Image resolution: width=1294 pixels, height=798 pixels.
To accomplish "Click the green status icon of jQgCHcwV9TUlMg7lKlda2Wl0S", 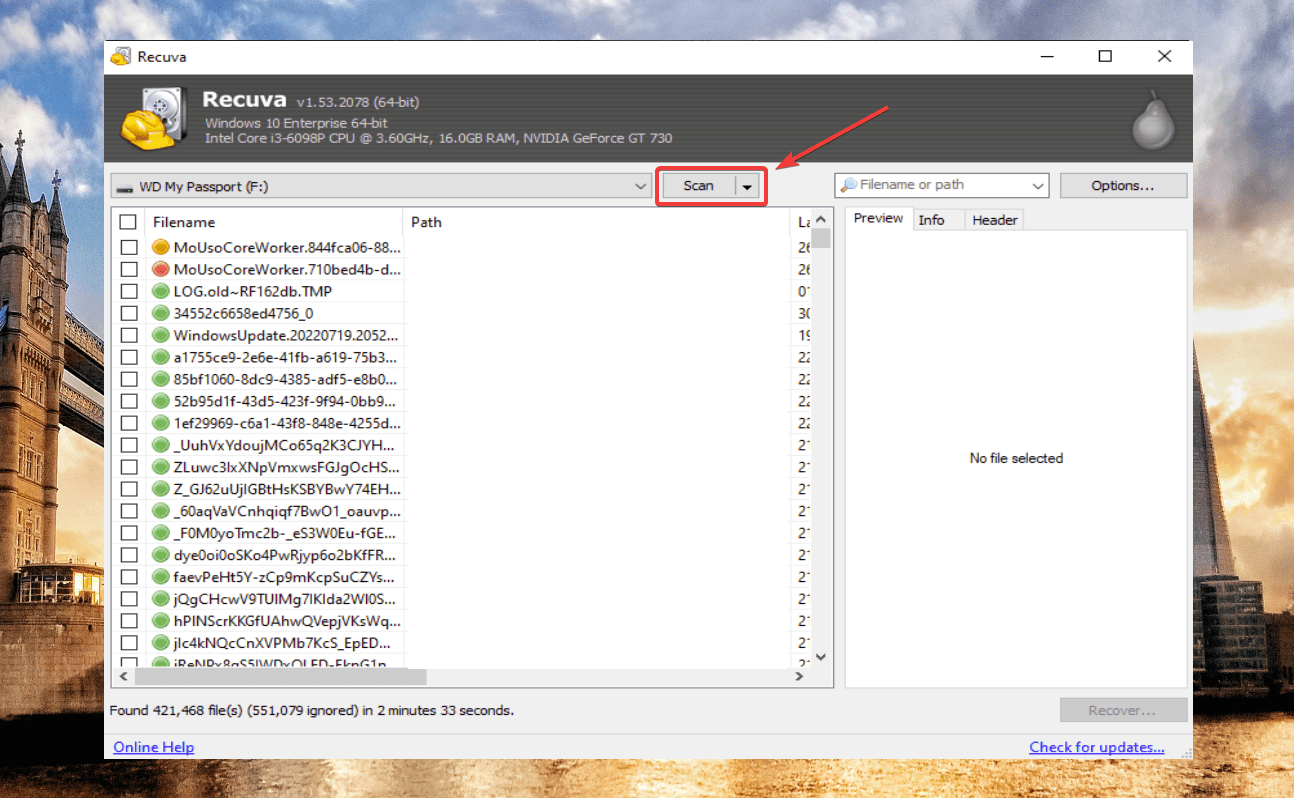I will (x=160, y=599).
